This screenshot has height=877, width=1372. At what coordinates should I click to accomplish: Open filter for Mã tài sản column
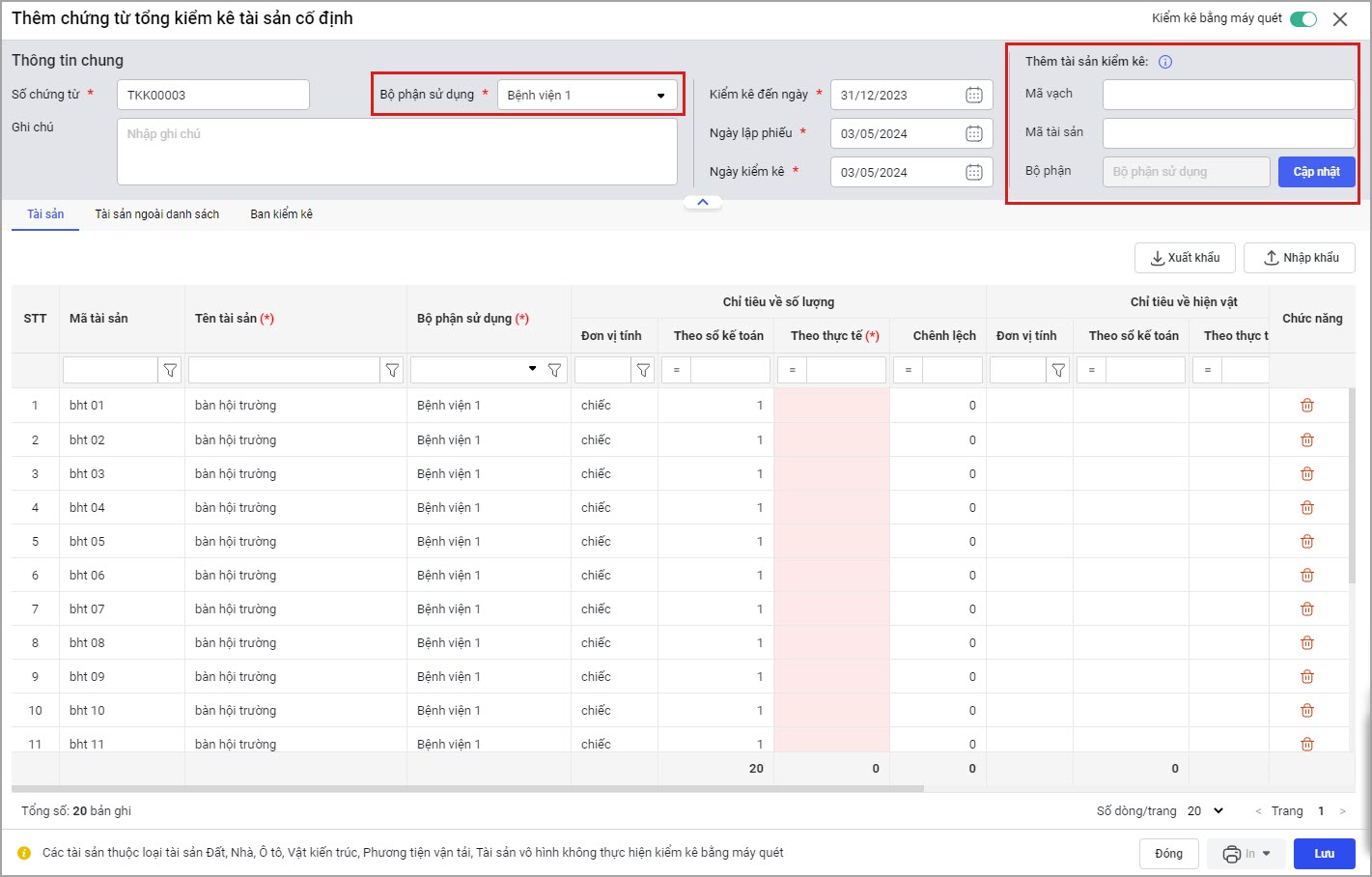pos(170,370)
